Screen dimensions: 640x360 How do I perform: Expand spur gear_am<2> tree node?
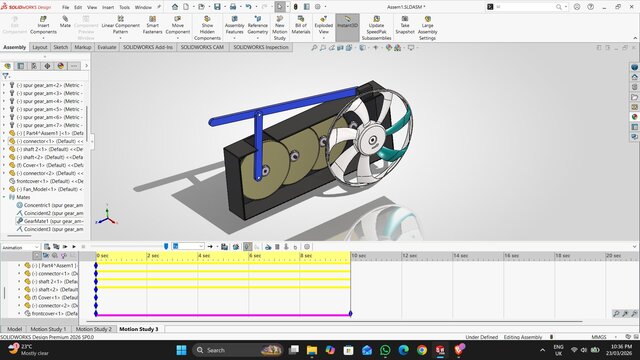pos(4,85)
